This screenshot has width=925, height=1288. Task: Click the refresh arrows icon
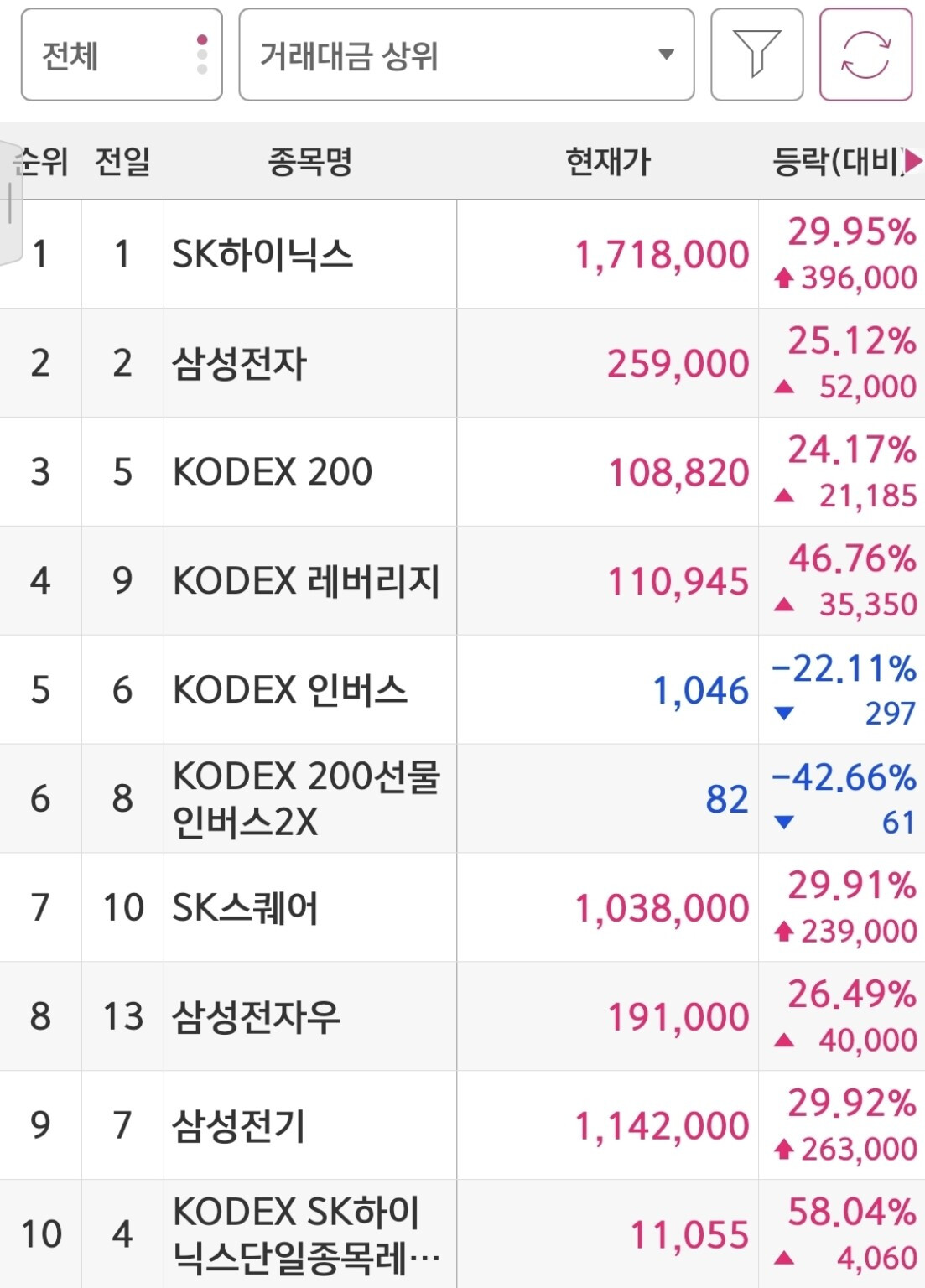865,55
